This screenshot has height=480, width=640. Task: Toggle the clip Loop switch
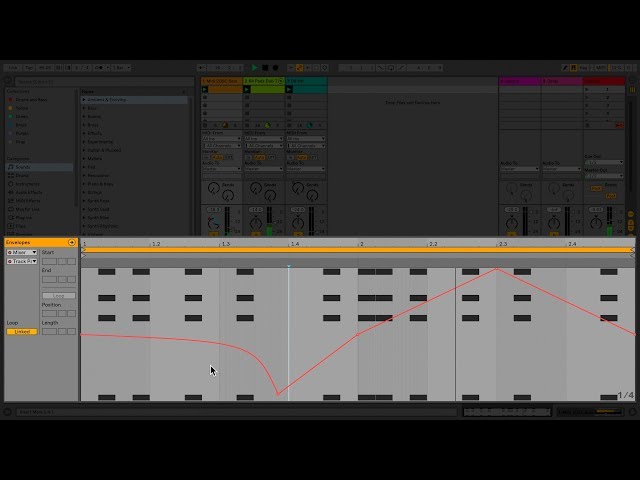59,296
